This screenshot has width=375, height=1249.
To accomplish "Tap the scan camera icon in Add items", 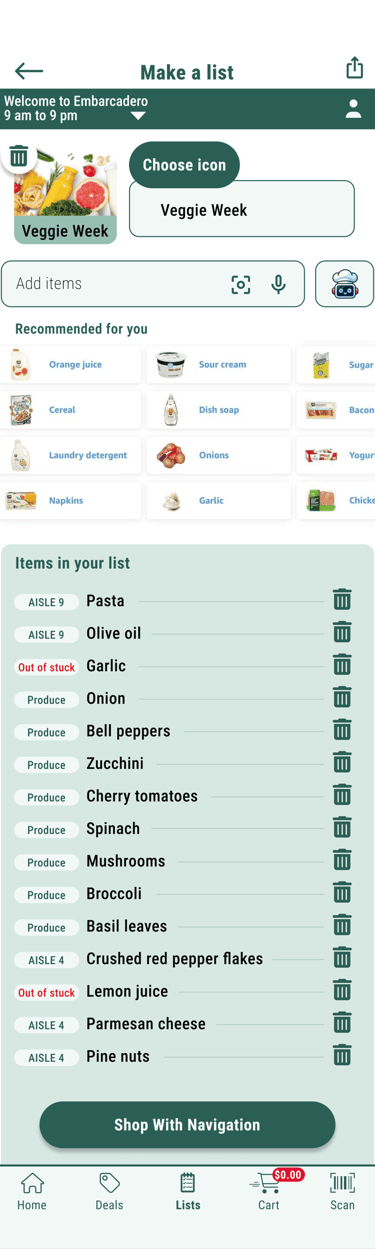I will [241, 284].
